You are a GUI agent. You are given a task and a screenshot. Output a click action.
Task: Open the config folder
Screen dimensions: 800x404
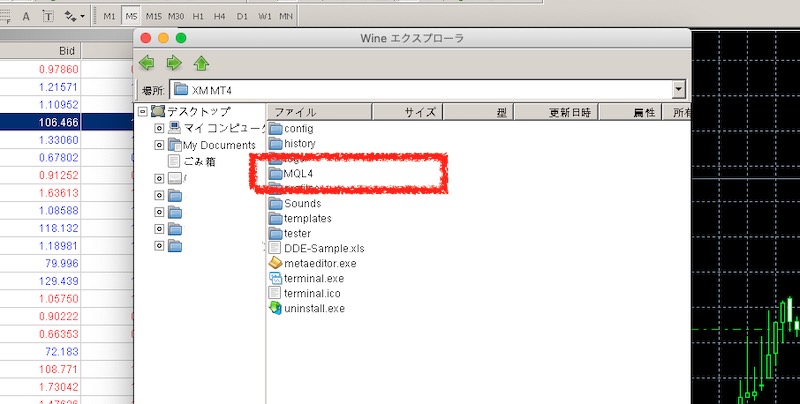click(291, 129)
